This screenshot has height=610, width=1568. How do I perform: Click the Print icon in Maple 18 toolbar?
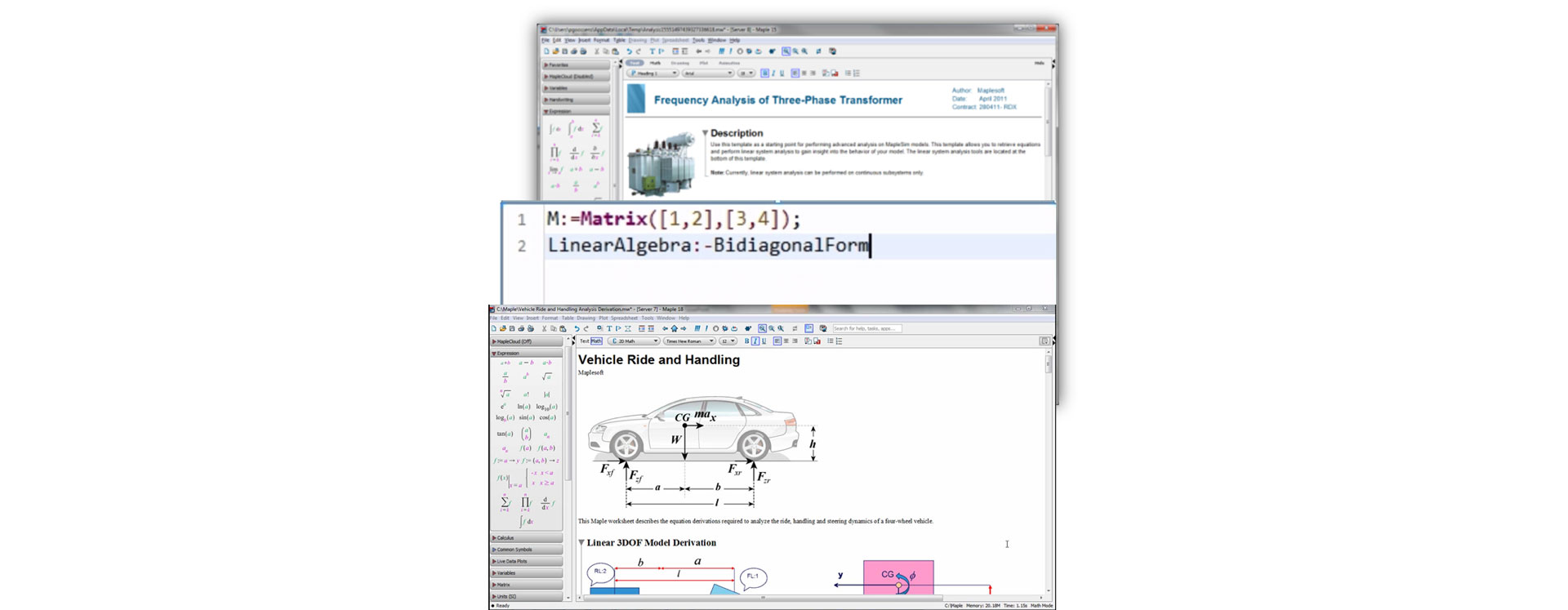(521, 328)
